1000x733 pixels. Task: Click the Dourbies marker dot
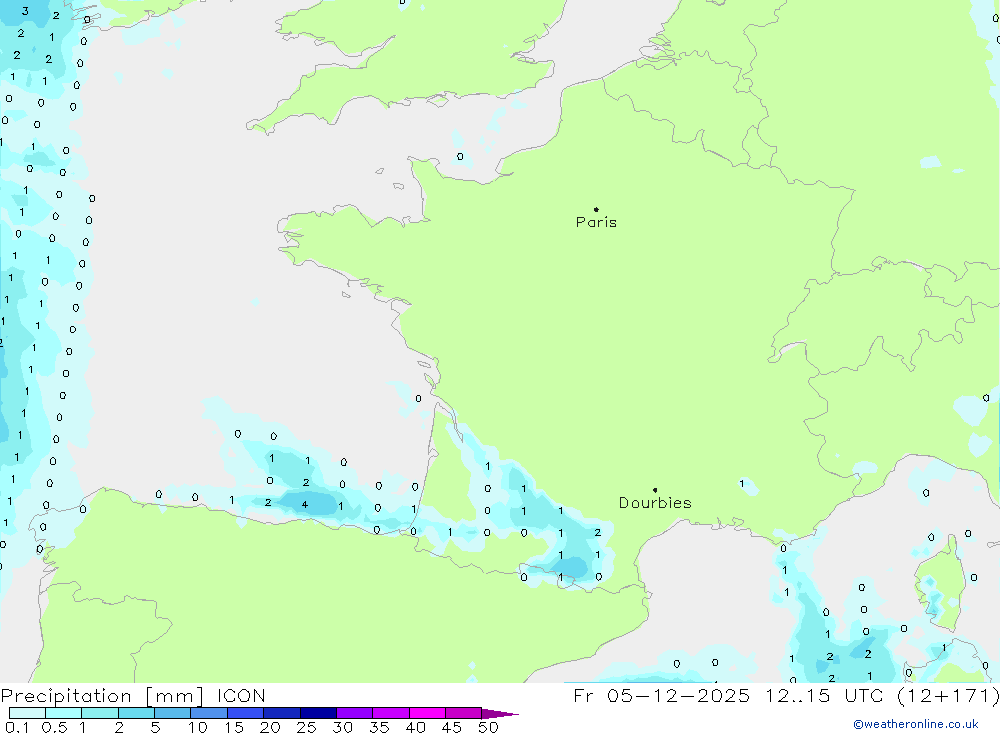click(x=655, y=490)
